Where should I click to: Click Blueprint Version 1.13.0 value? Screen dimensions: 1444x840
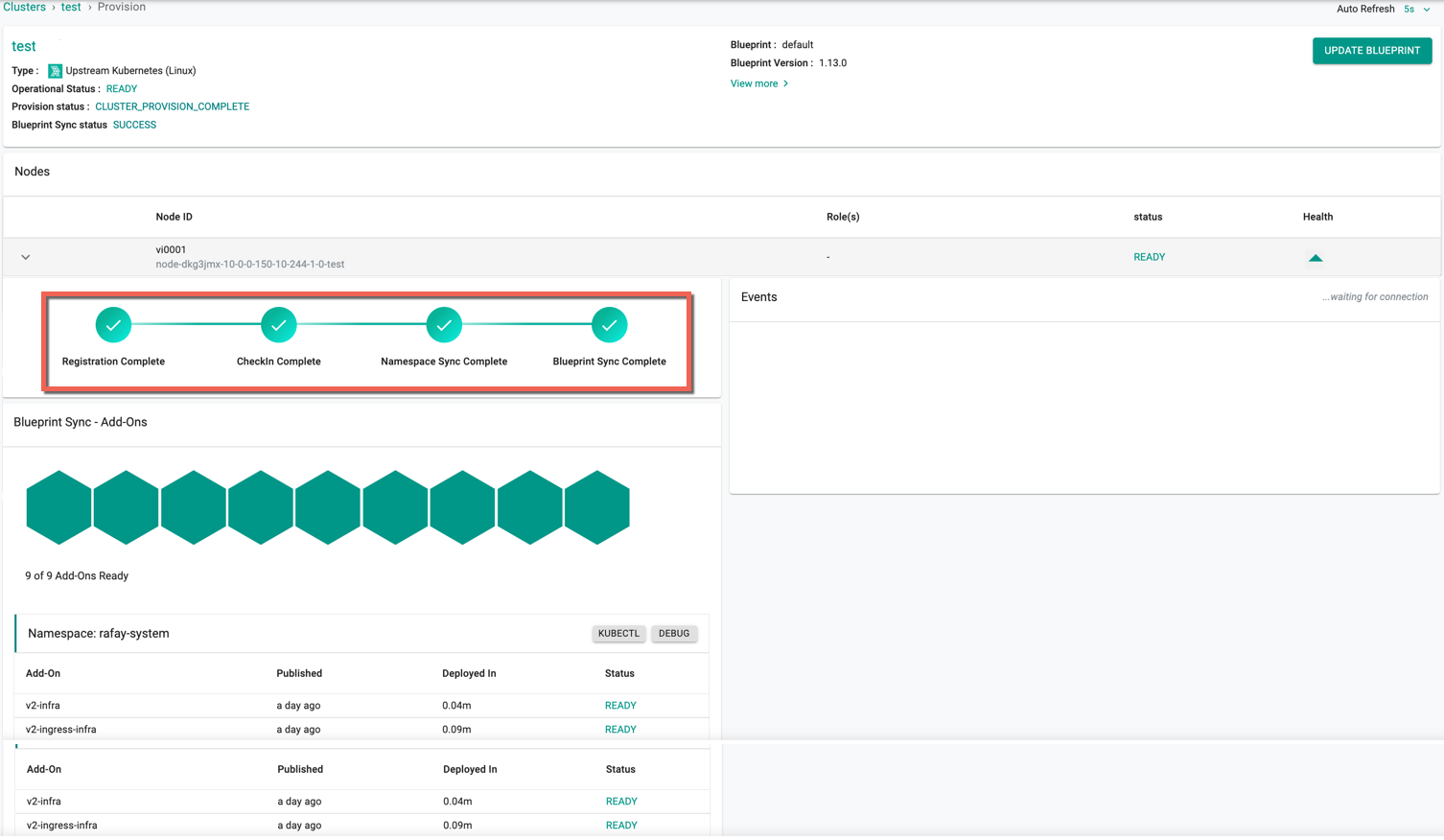[x=833, y=62]
